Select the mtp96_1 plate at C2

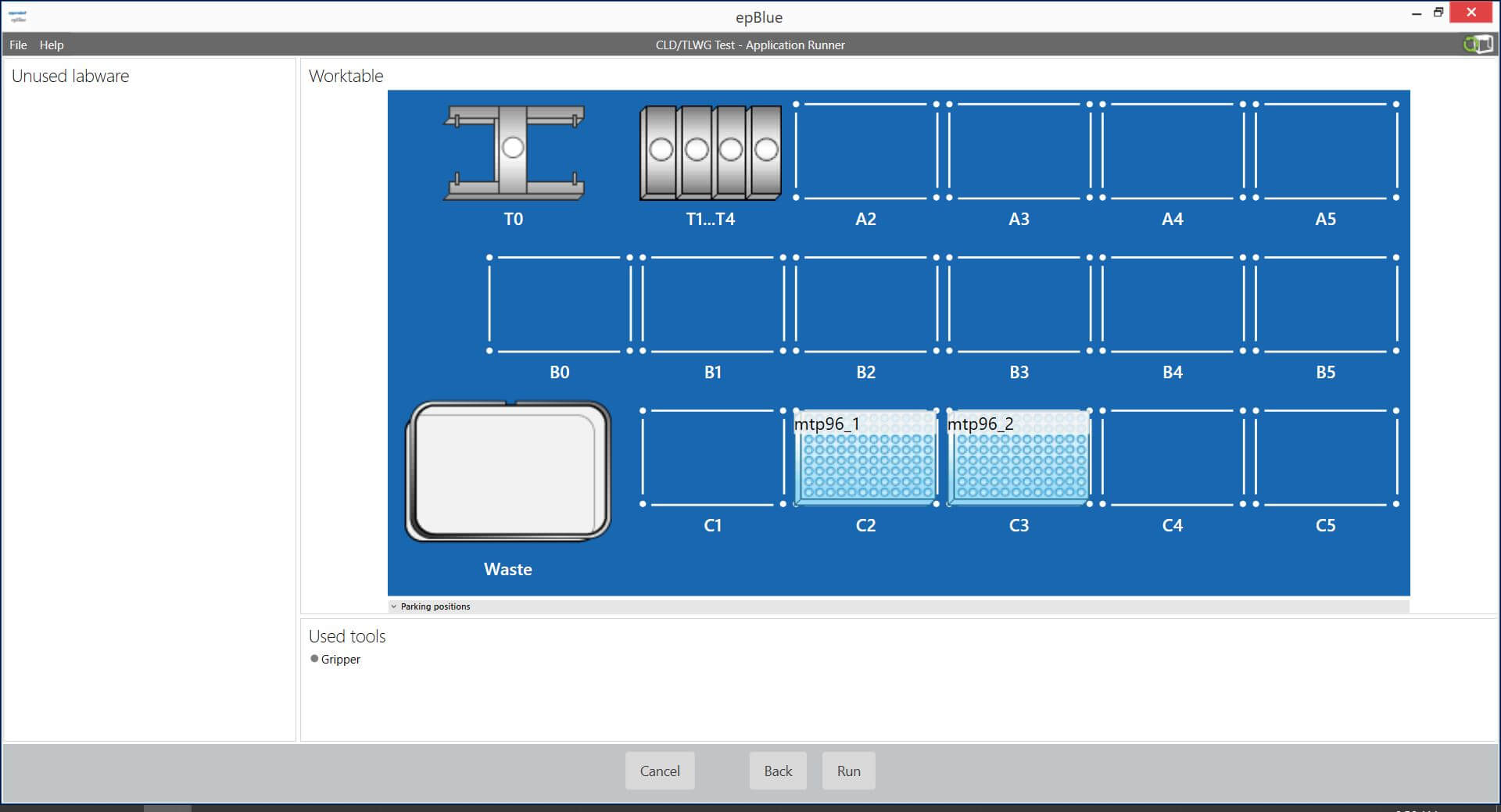click(865, 461)
